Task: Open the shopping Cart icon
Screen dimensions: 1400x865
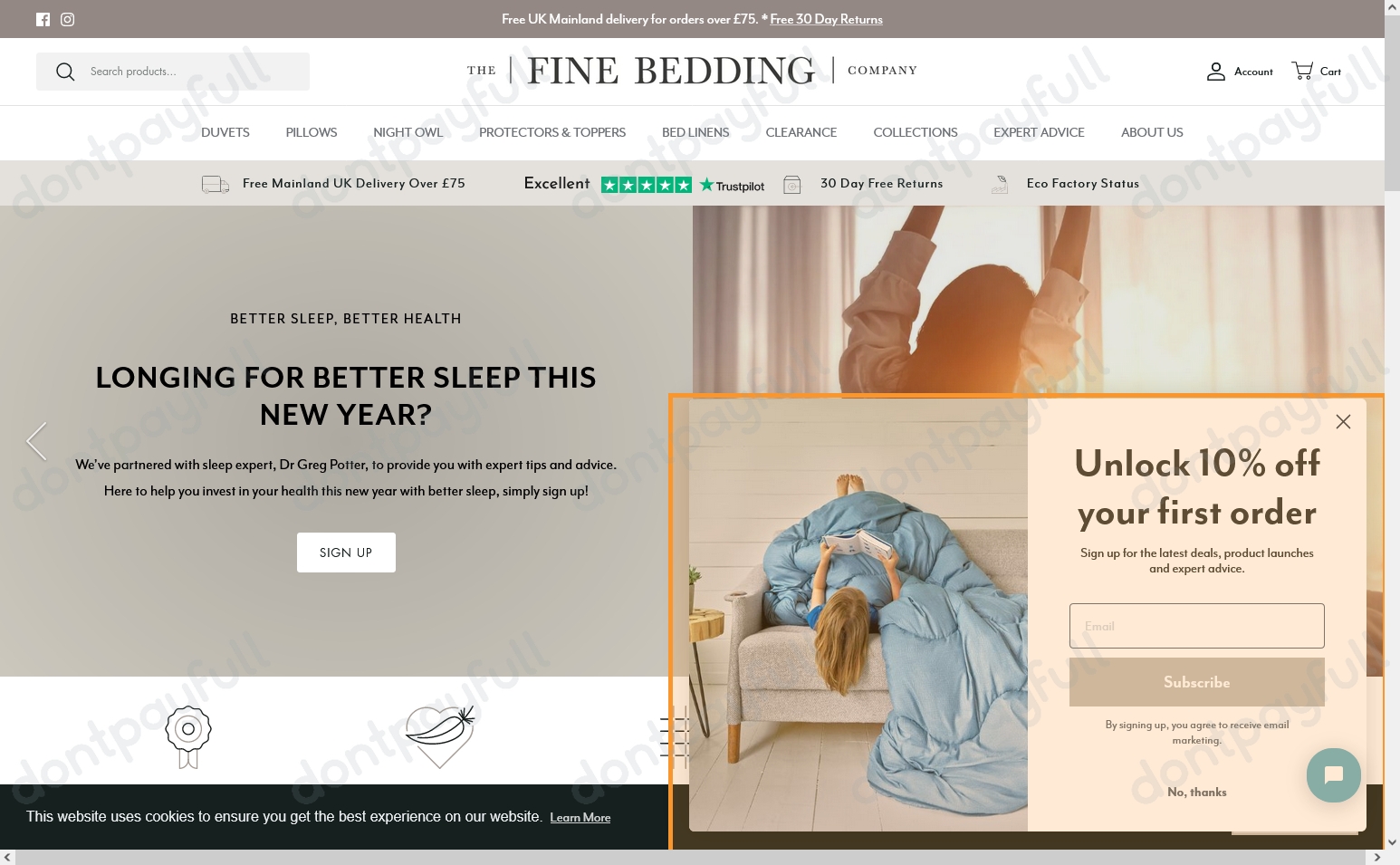Action: click(x=1302, y=71)
